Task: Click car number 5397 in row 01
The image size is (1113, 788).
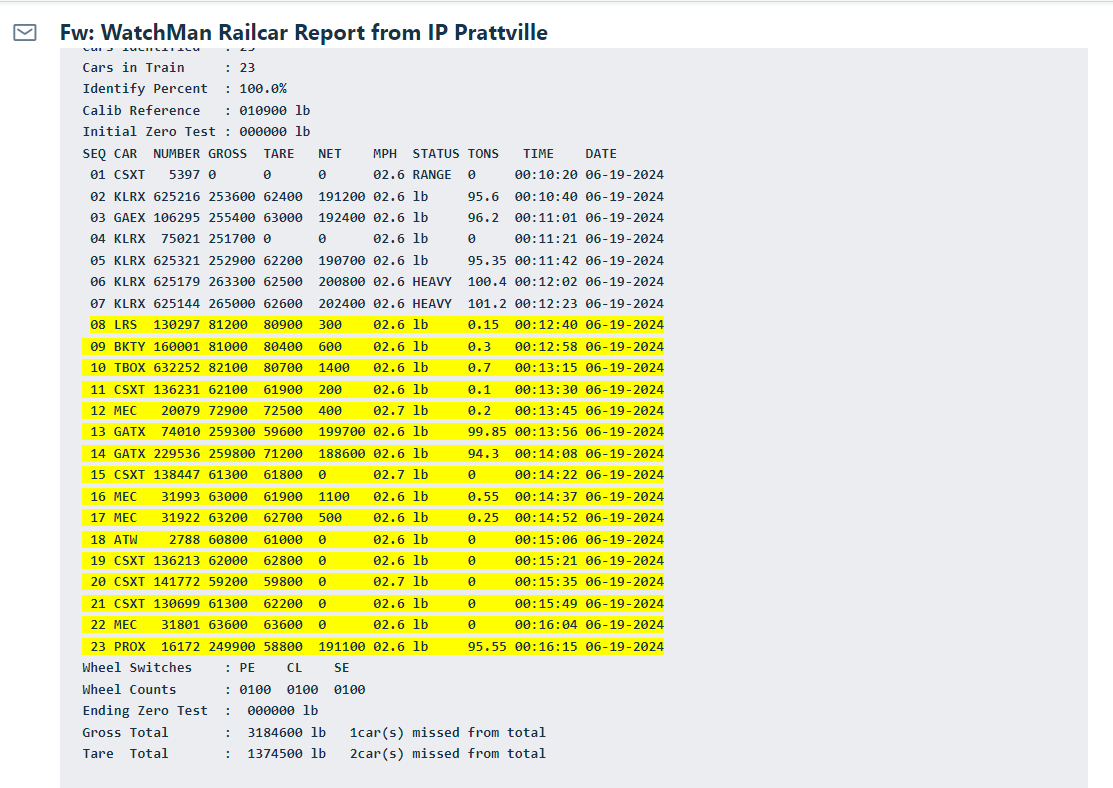Action: tap(185, 175)
